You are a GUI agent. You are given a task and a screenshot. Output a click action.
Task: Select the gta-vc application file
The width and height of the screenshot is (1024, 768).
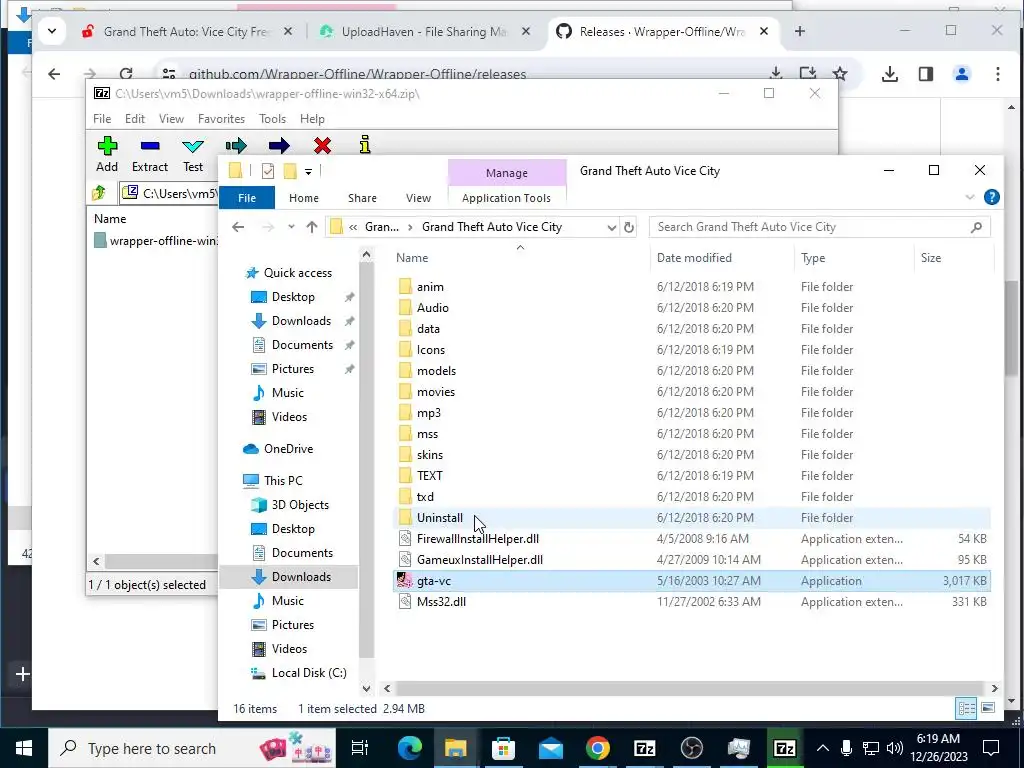tap(692, 581)
